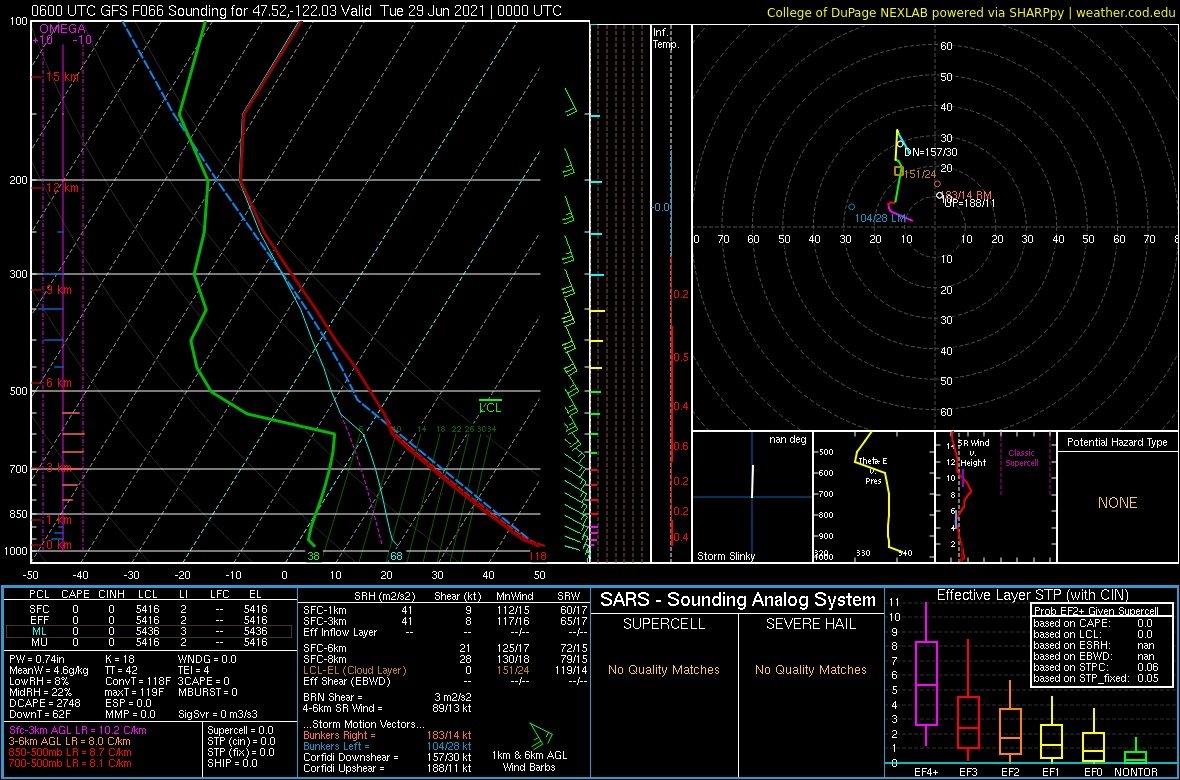This screenshot has width=1180, height=780.
Task: Click the DN=157/30 hodograph label
Action: point(930,152)
